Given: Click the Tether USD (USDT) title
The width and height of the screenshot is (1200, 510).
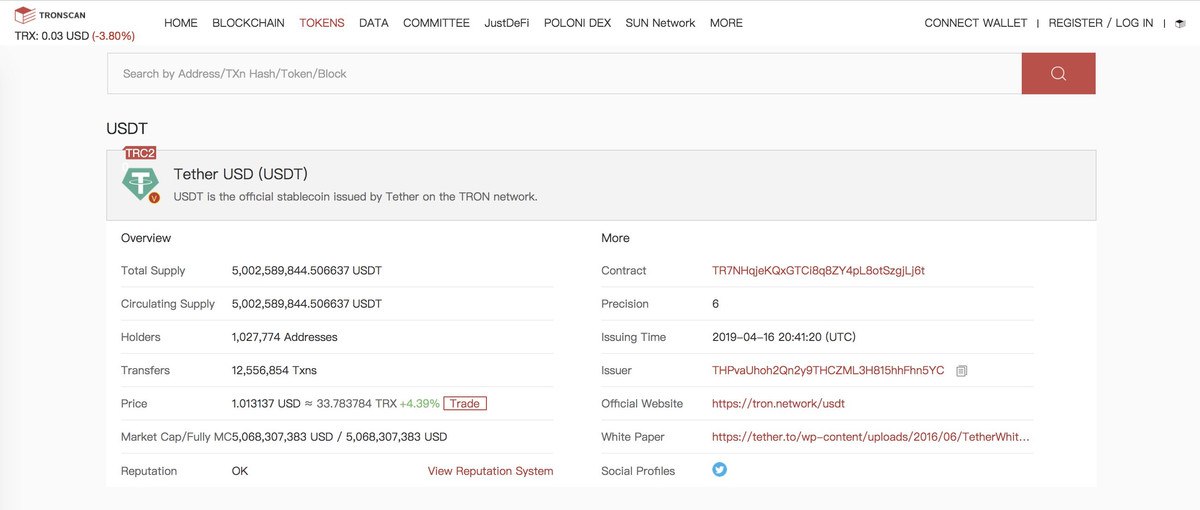Looking at the screenshot, I should (x=241, y=174).
